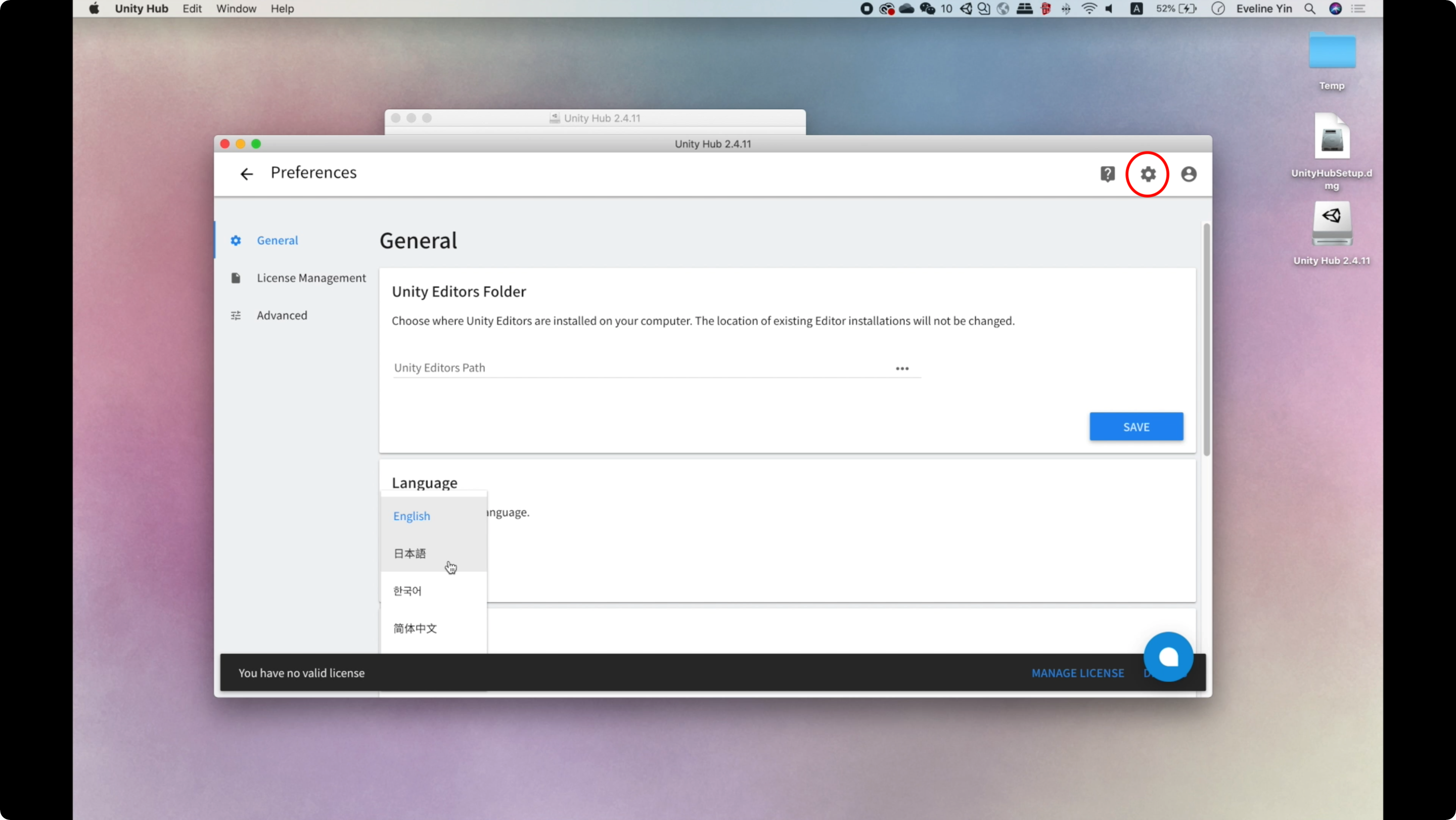Viewport: 1456px width, 820px height.
Task: Click the settings gear icon in header
Action: point(1148,174)
